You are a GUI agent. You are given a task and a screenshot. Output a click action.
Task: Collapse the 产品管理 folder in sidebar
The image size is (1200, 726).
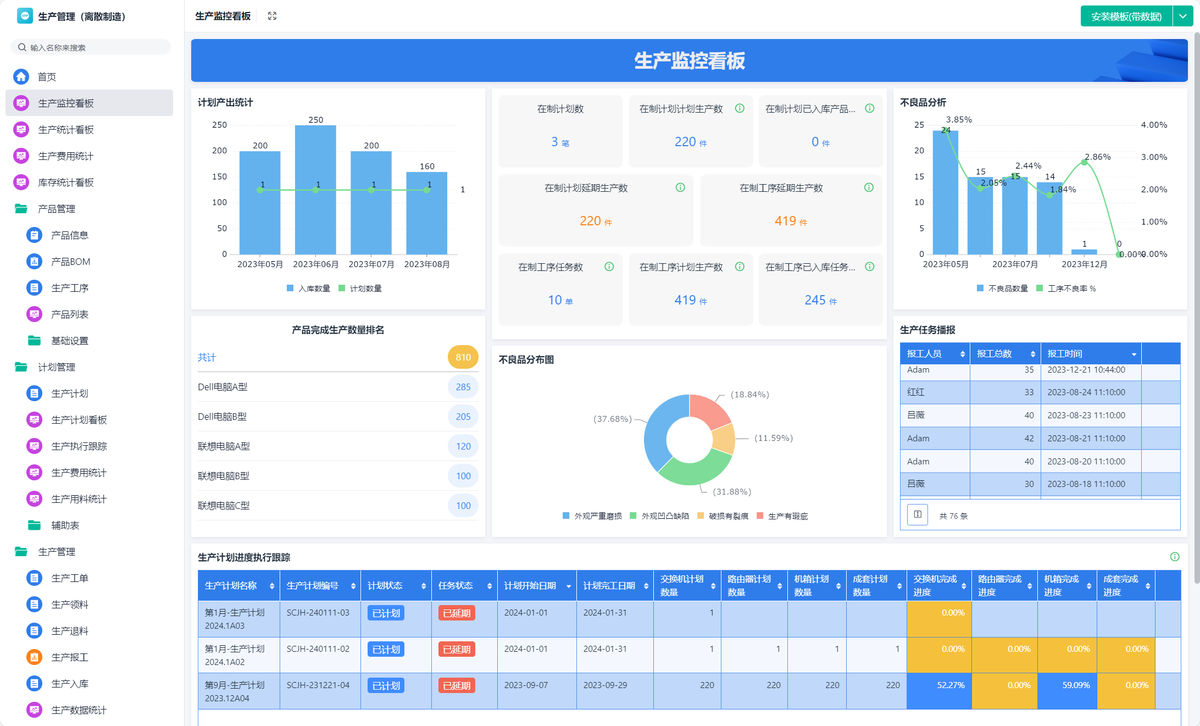pos(21,209)
